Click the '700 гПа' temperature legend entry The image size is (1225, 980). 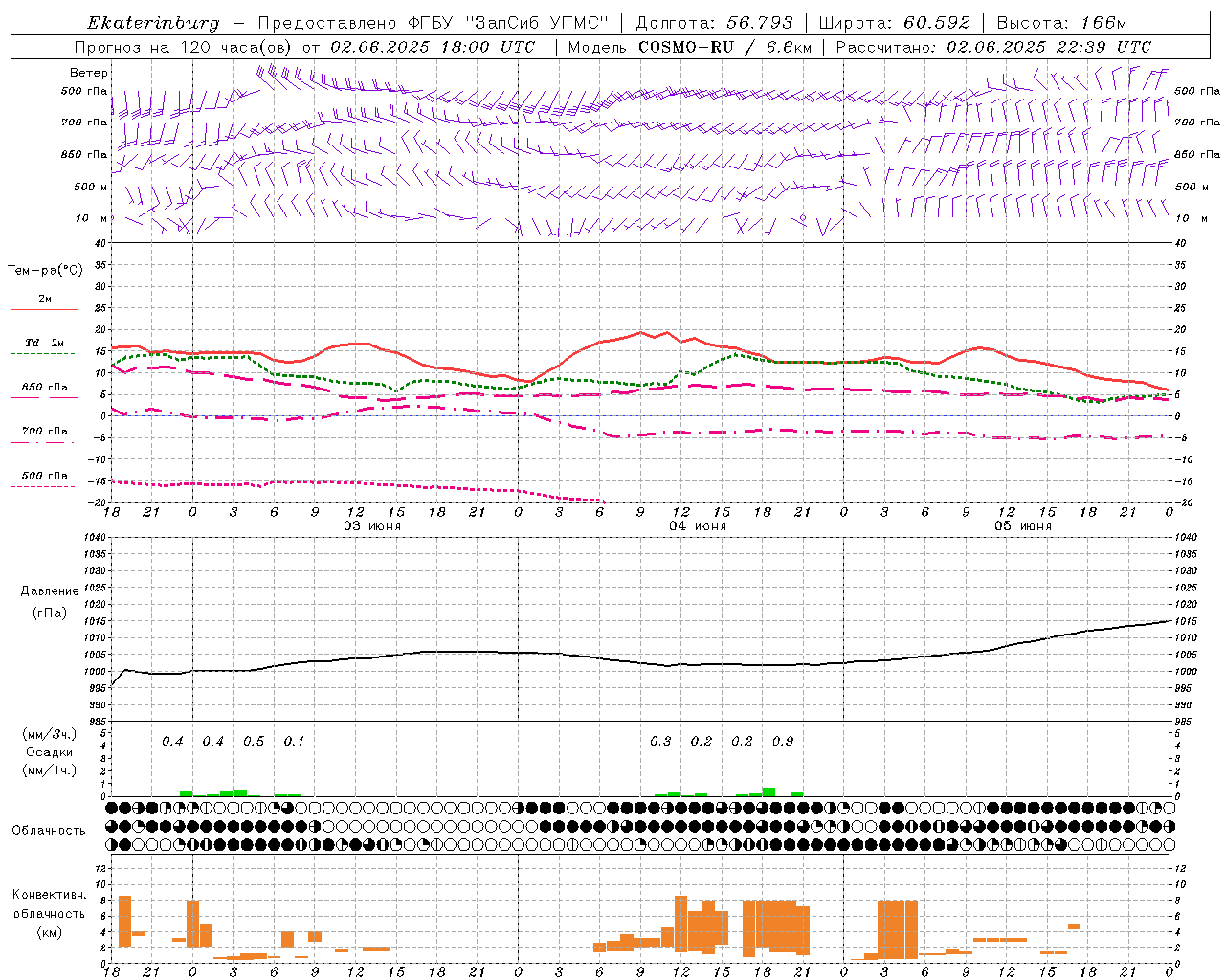[x=45, y=432]
